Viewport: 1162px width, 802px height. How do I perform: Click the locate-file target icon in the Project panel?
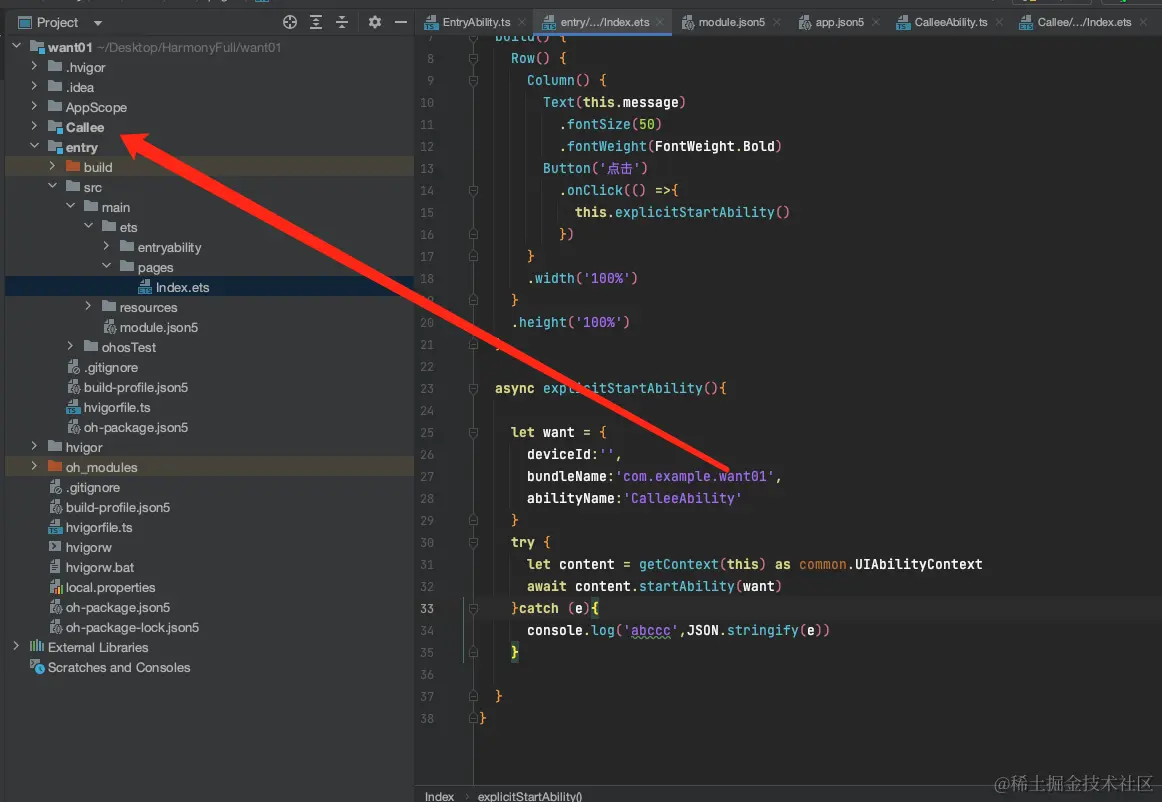click(290, 22)
